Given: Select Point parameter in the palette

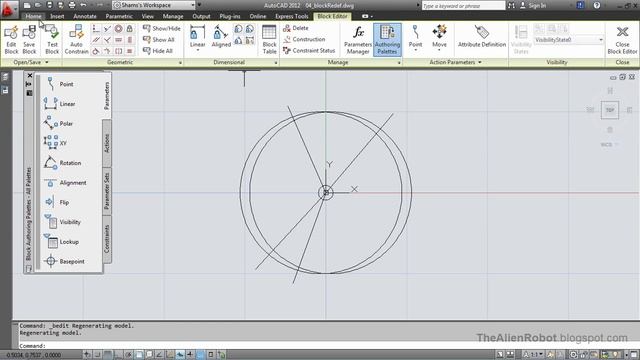Looking at the screenshot, I should [60, 84].
